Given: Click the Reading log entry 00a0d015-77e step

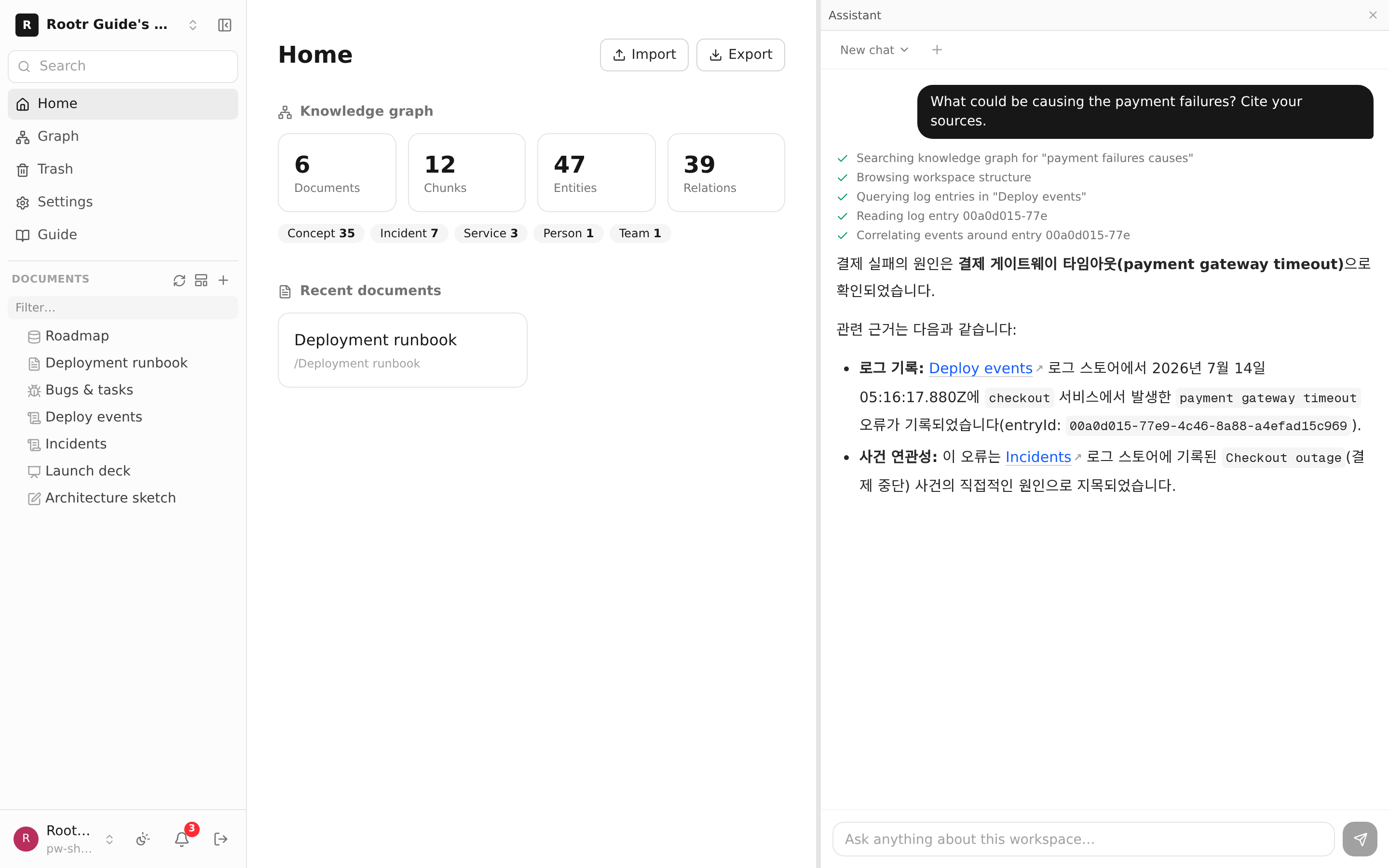Looking at the screenshot, I should tap(951, 216).
